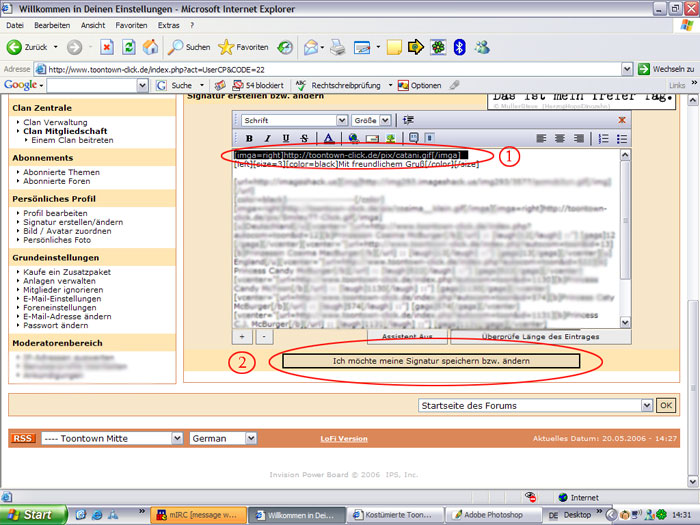This screenshot has width=700, height=525.
Task: Insert quote icon in signature editor
Action: tap(414, 138)
